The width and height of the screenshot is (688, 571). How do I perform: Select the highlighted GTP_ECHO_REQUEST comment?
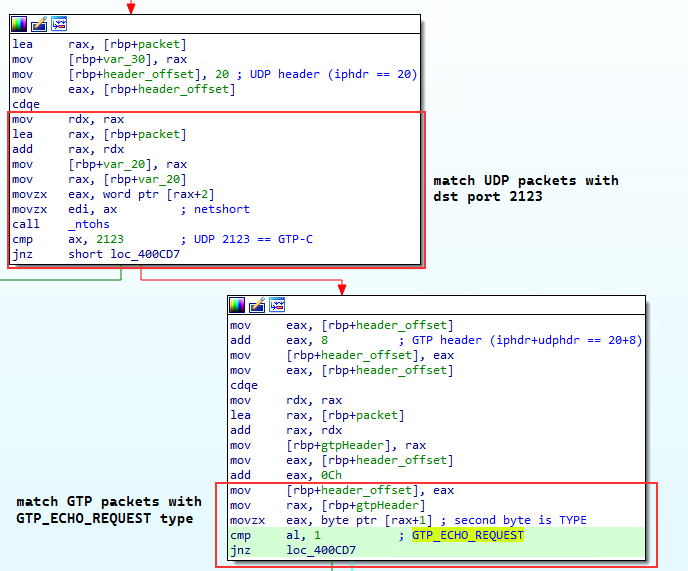(468, 535)
